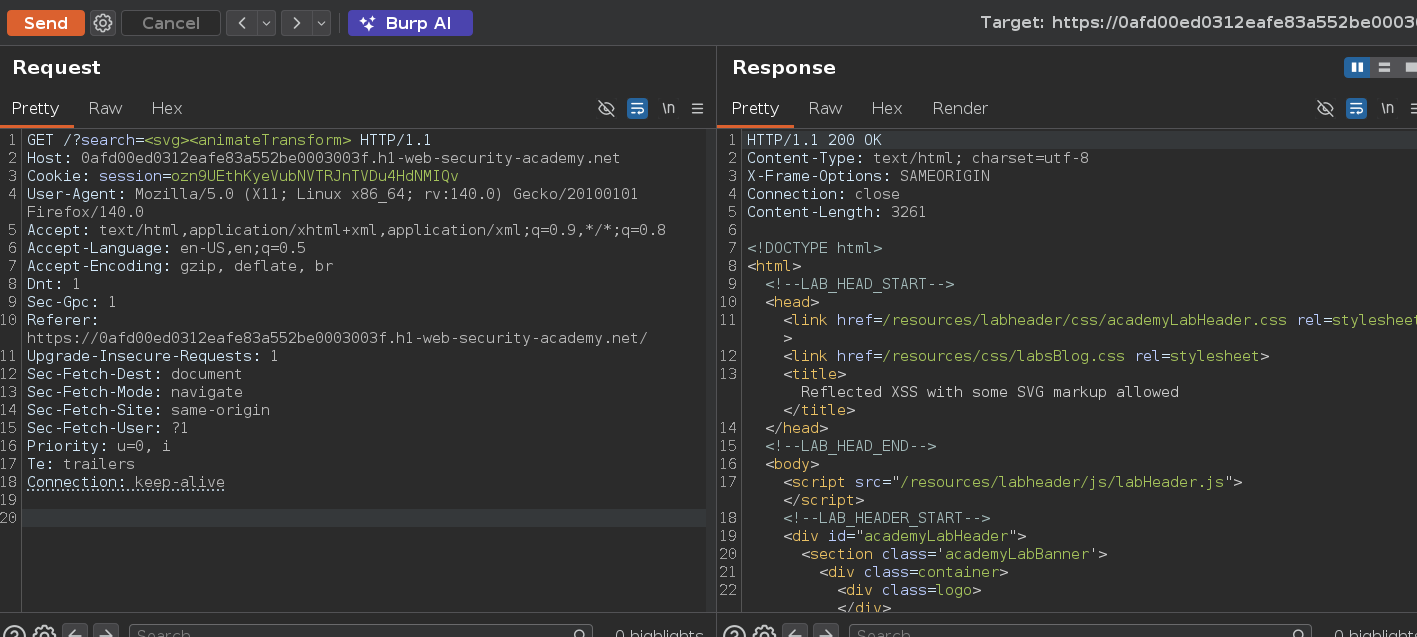Viewport: 1417px width, 637px height.
Task: Toggle show newlines \n in Response panel
Action: pos(1387,108)
